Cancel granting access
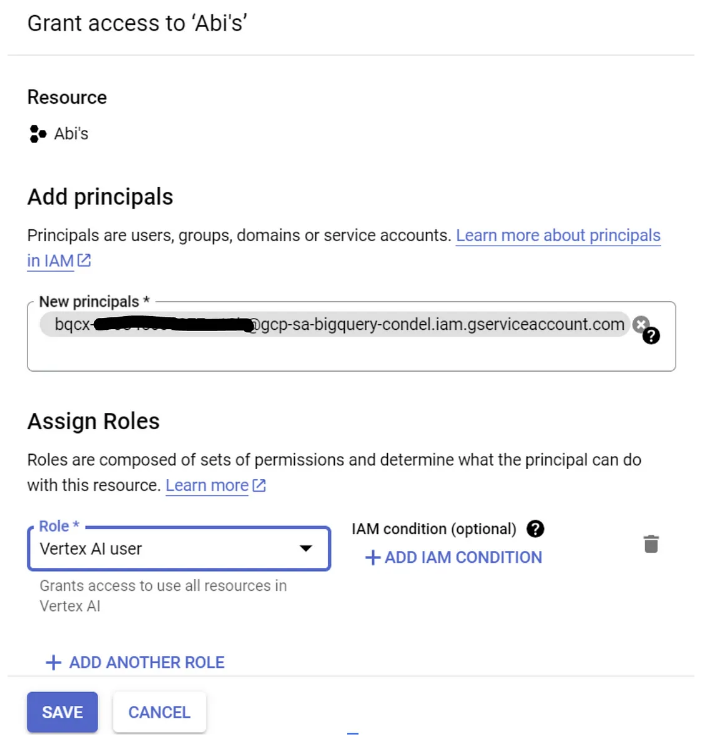Viewport: 716px width, 738px height. pyautogui.click(x=159, y=712)
